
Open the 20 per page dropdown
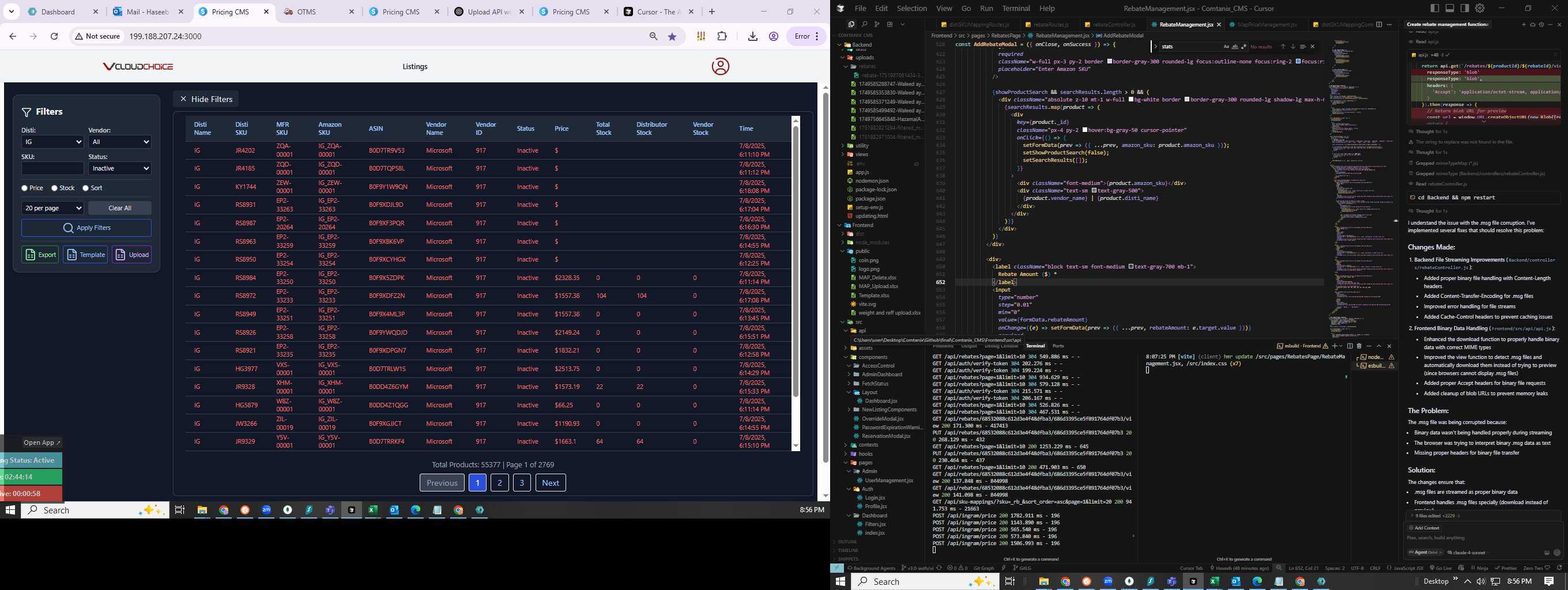point(52,208)
